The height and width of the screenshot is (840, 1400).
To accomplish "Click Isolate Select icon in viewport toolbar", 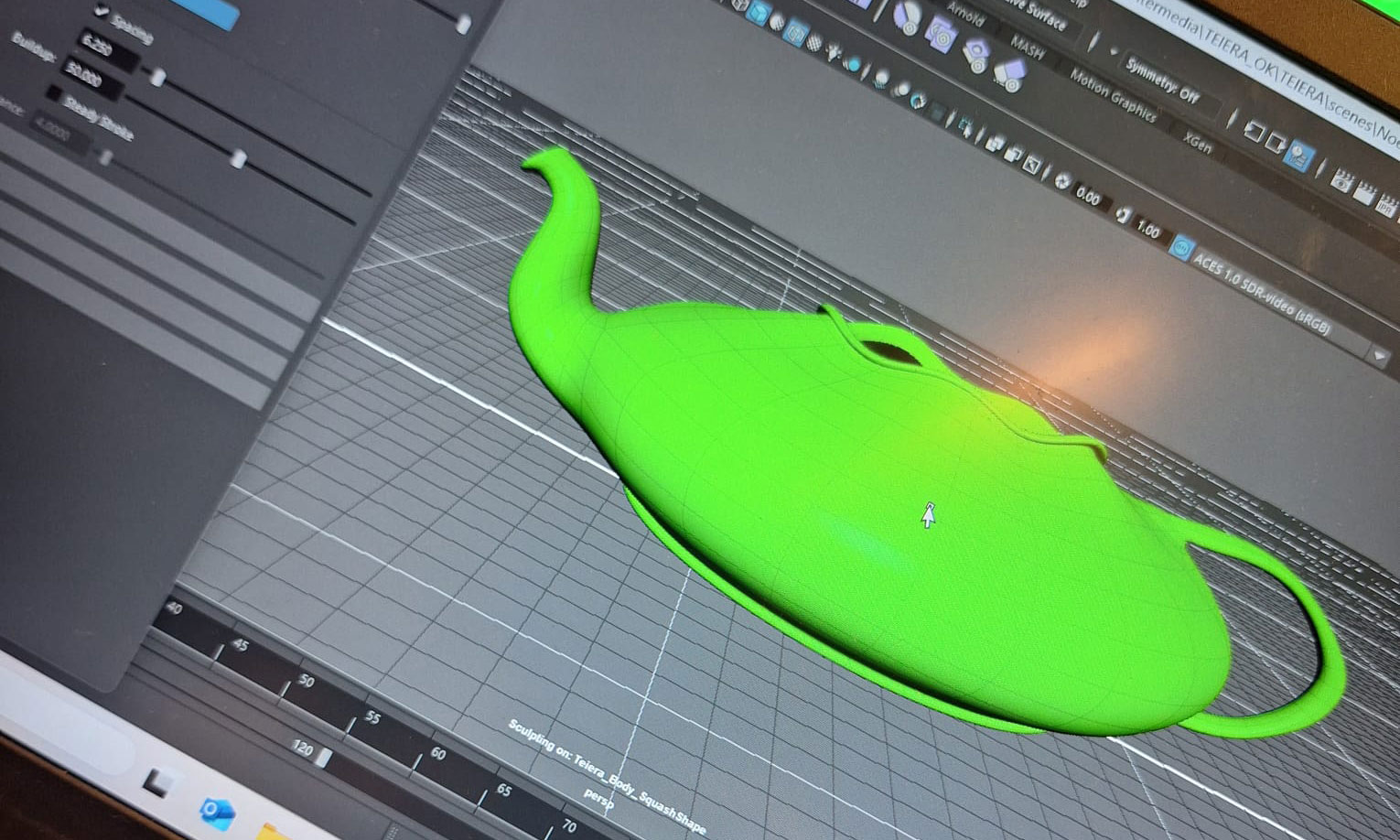I will tap(965, 124).
